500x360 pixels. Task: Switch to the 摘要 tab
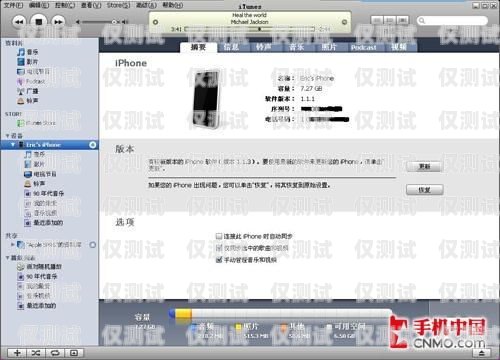click(x=198, y=47)
